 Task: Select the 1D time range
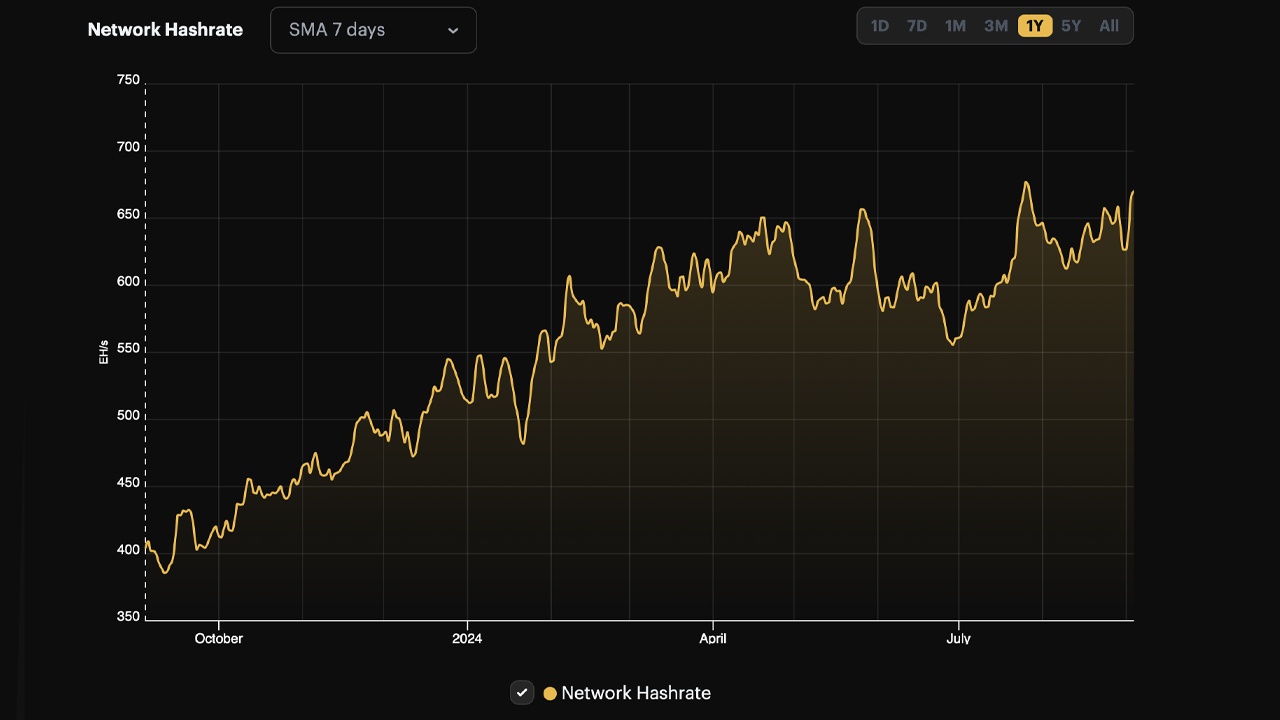pyautogui.click(x=879, y=26)
